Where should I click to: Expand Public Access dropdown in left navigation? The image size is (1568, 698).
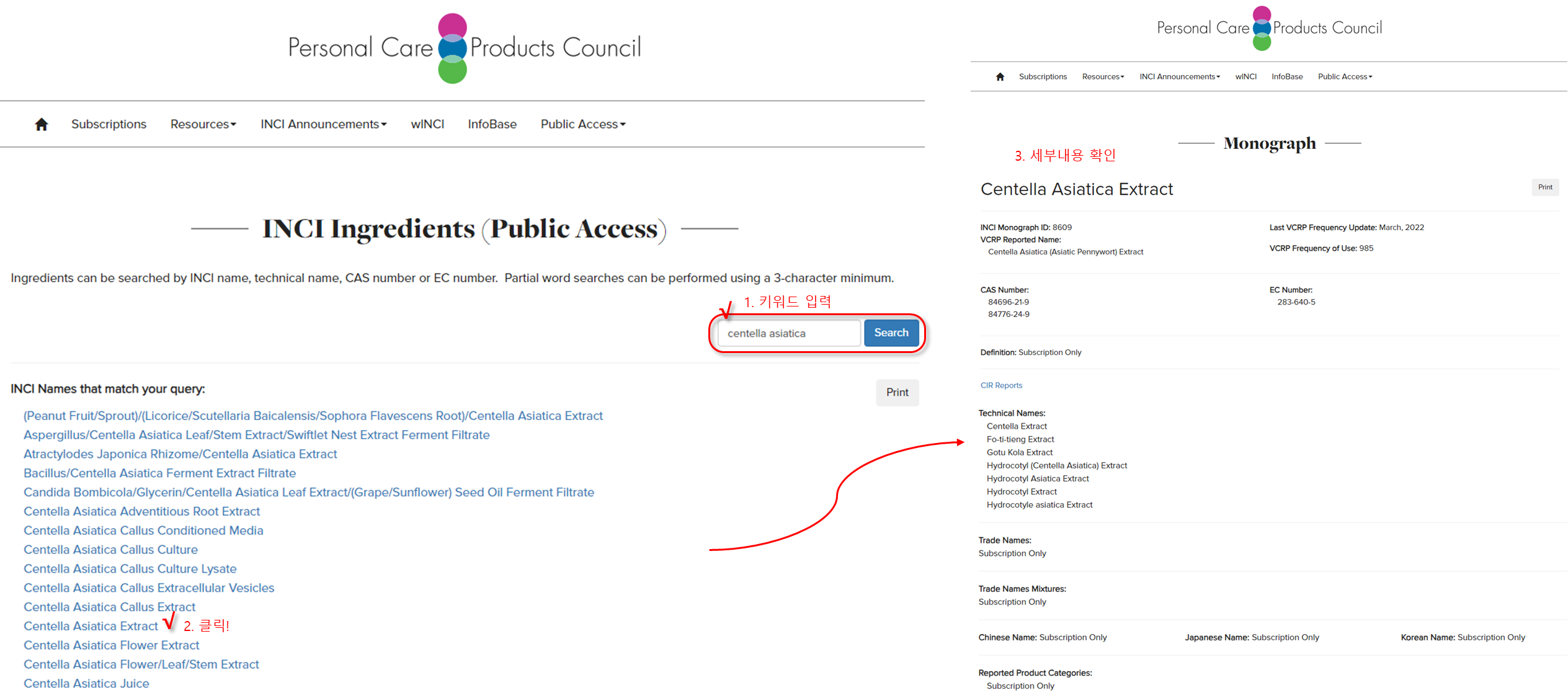tap(582, 124)
